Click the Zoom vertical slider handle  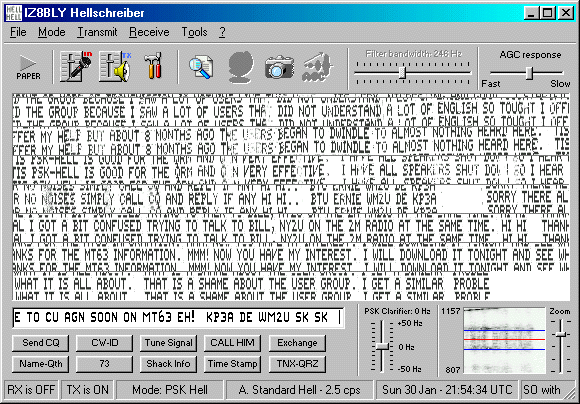[562, 334]
